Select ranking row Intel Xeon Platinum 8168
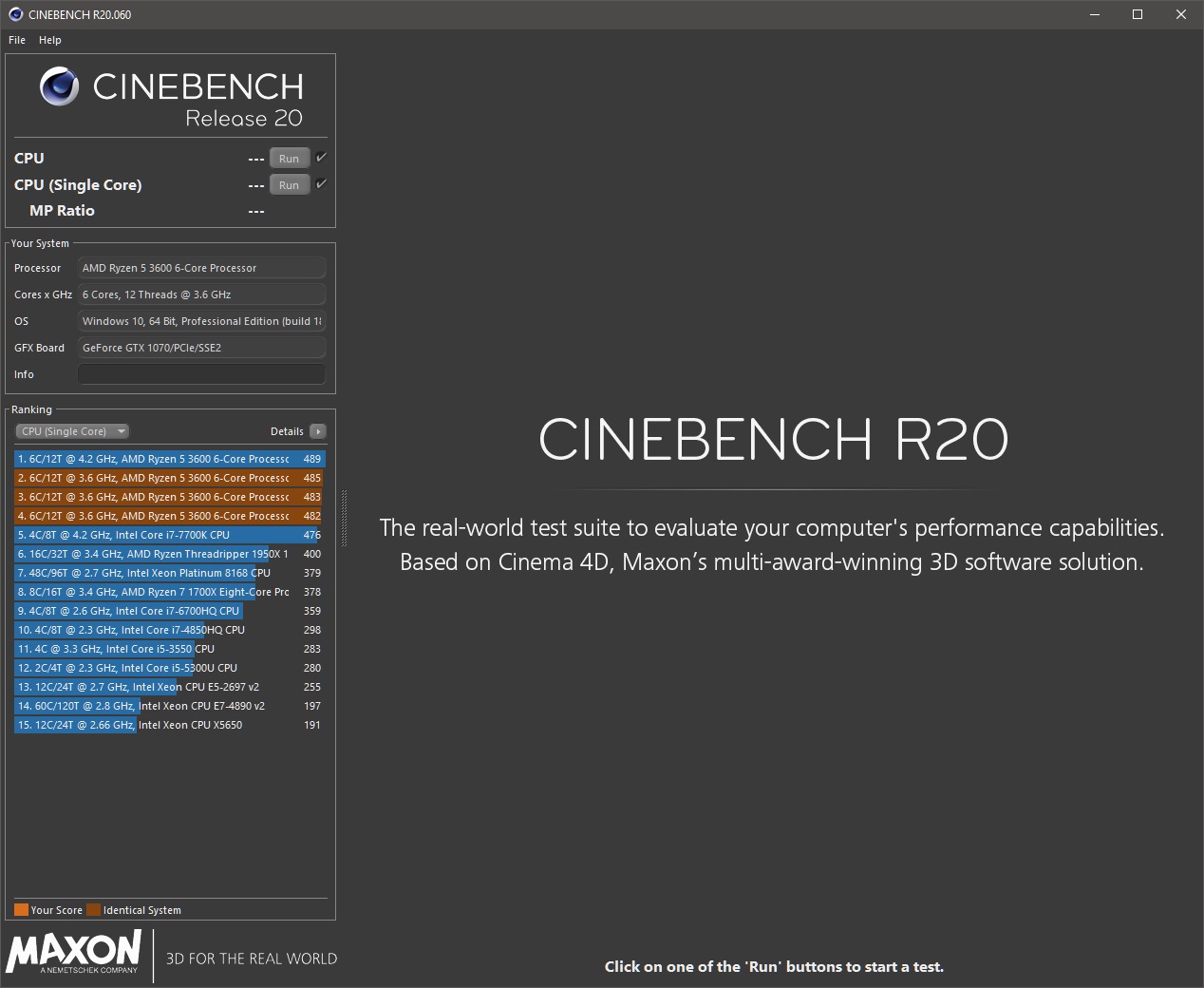Image resolution: width=1204 pixels, height=988 pixels. click(x=170, y=573)
